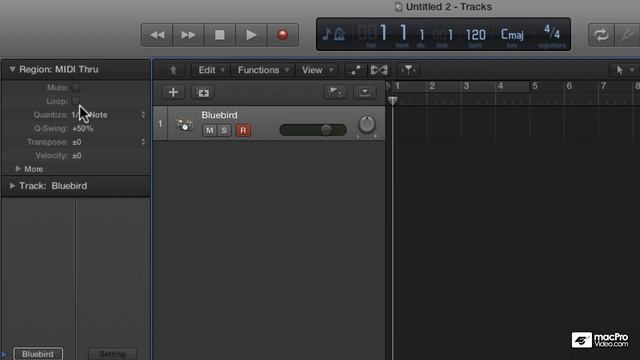
Task: Open the Quantize value popup
Action: [x=108, y=115]
